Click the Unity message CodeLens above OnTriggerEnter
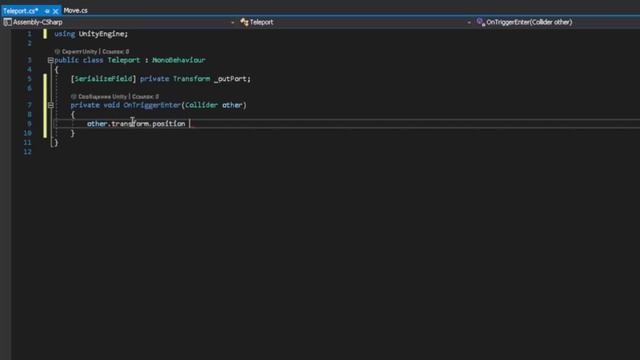640x360 pixels. tap(102, 97)
